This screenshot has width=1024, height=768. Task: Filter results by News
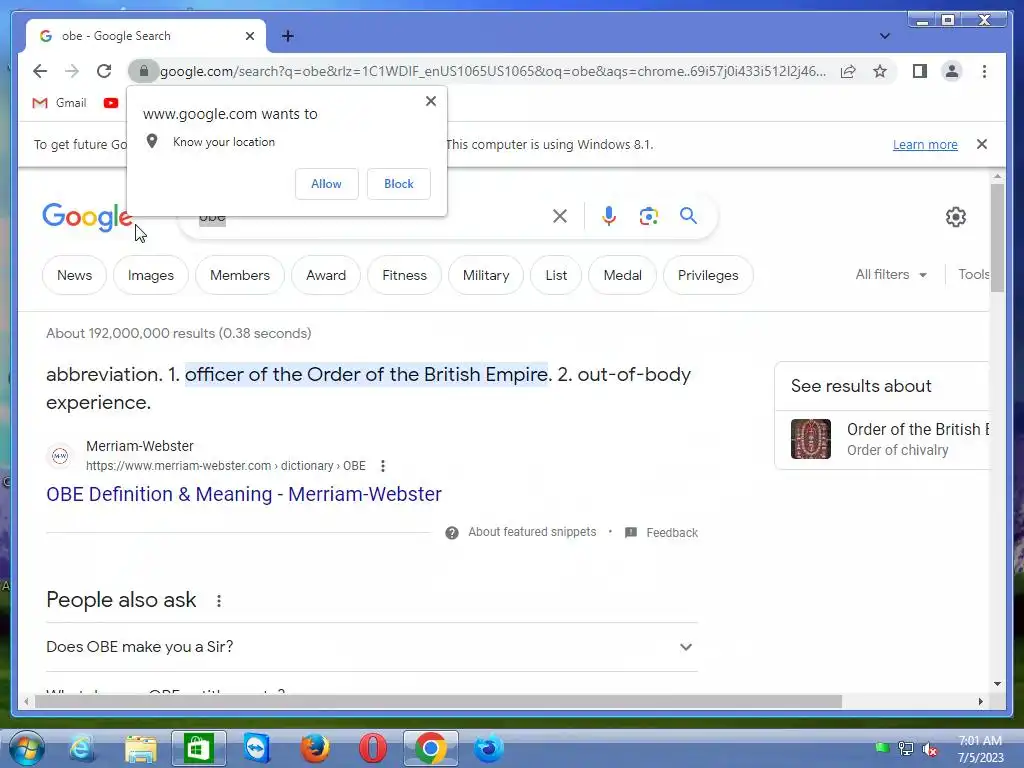tap(74, 275)
